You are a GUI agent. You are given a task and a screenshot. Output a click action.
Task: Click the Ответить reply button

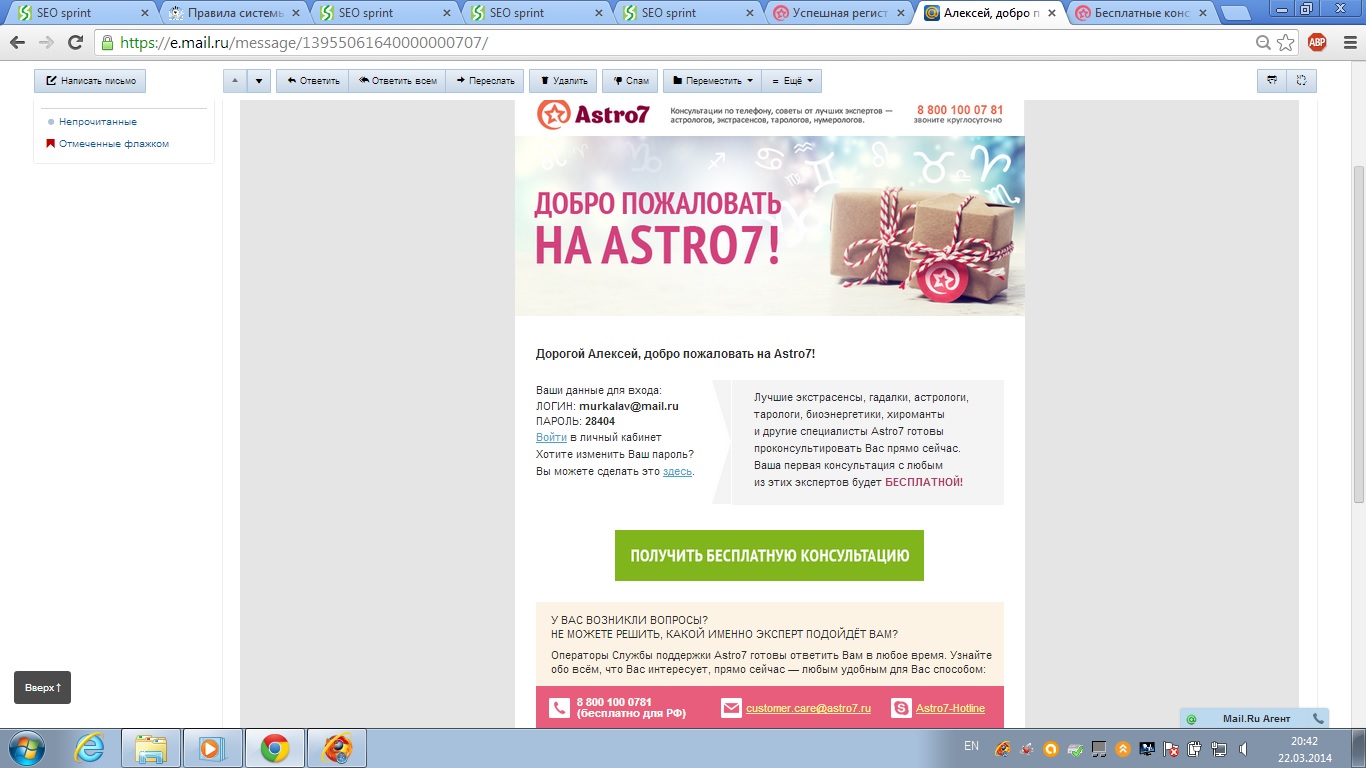click(313, 81)
